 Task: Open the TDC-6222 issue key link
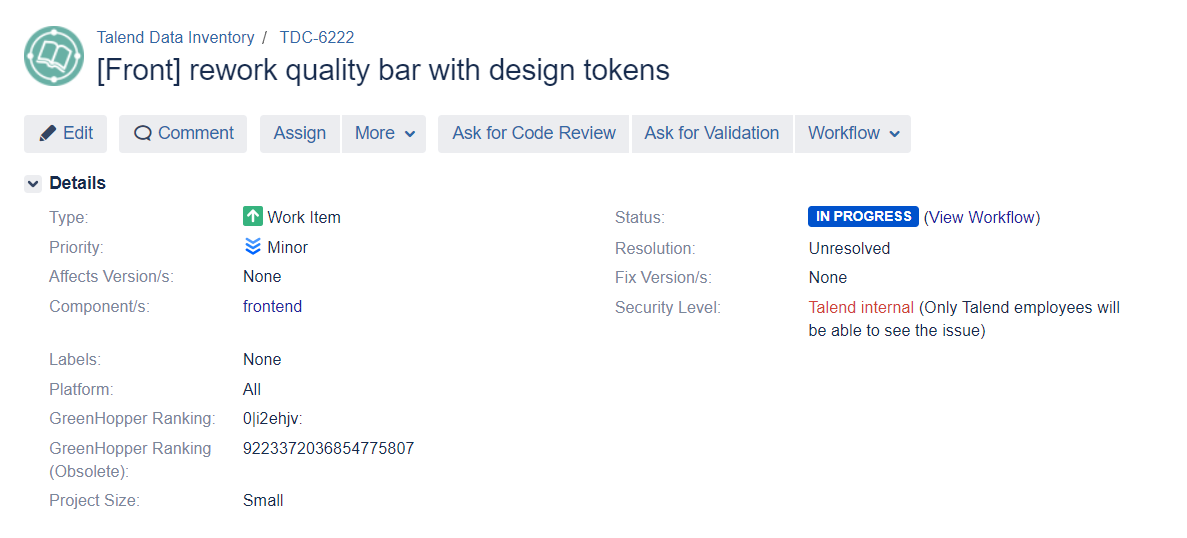[316, 38]
